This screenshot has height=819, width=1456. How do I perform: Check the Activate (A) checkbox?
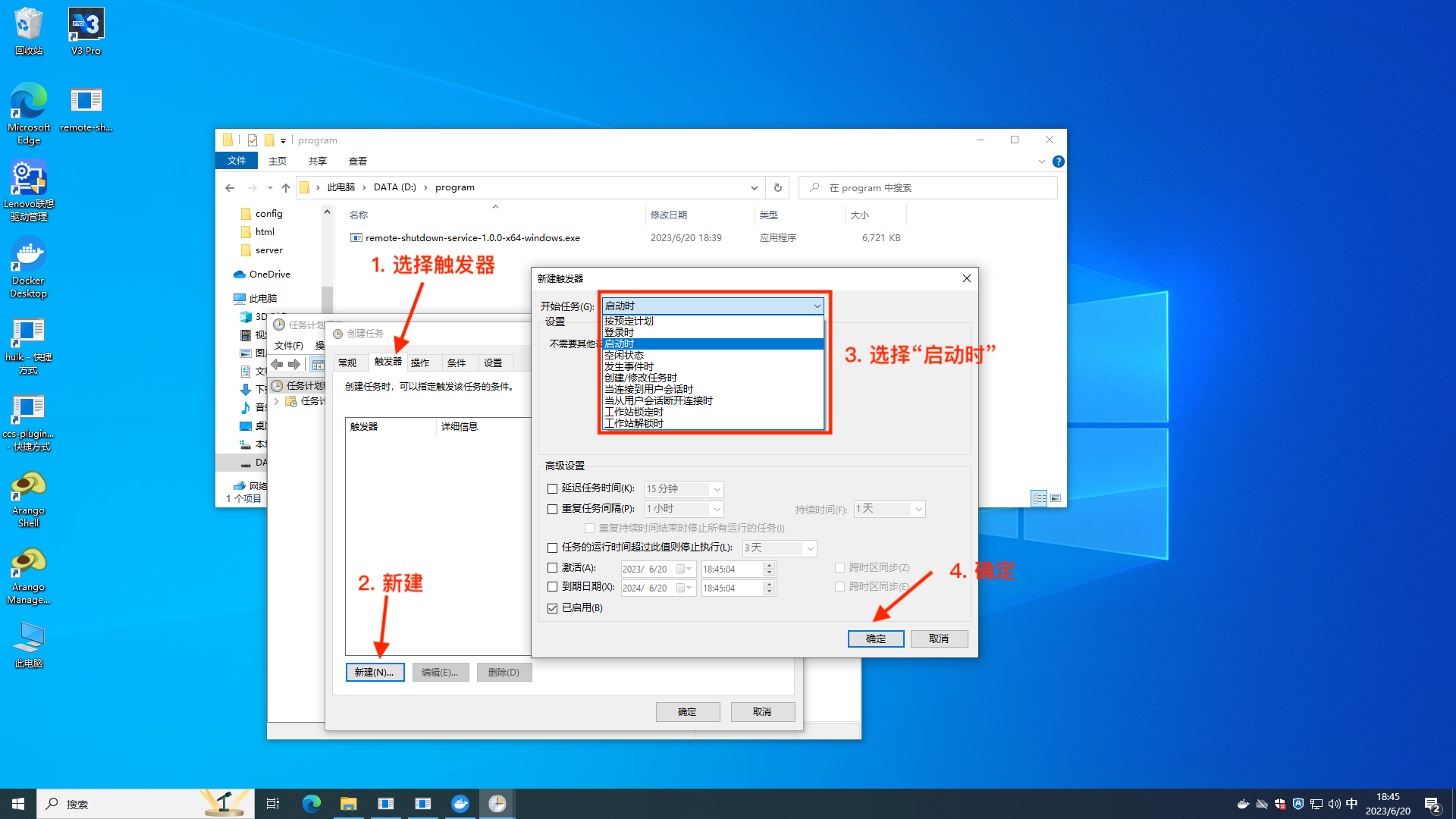pyautogui.click(x=552, y=568)
